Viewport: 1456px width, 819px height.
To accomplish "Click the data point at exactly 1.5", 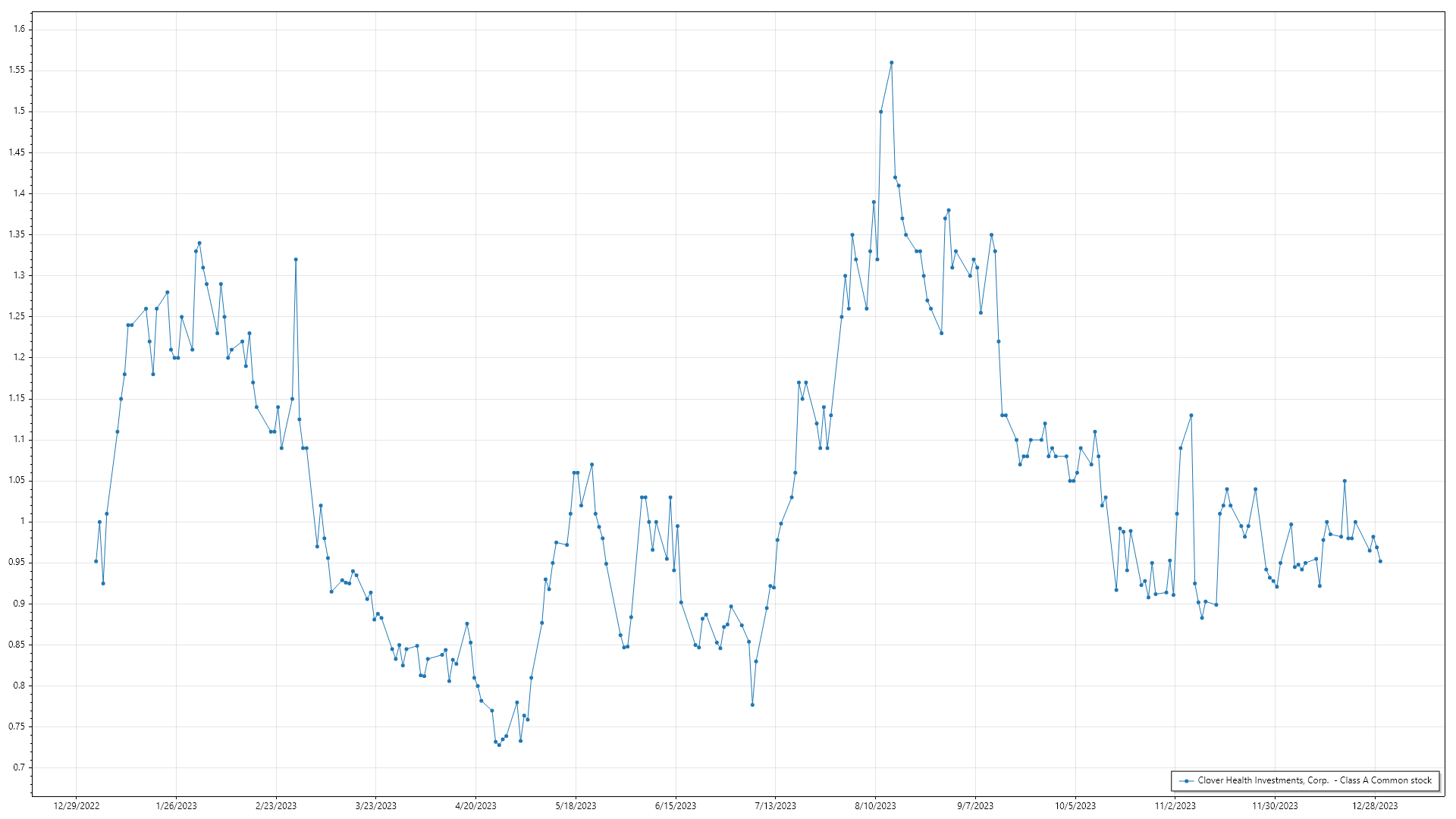I will 880,111.
